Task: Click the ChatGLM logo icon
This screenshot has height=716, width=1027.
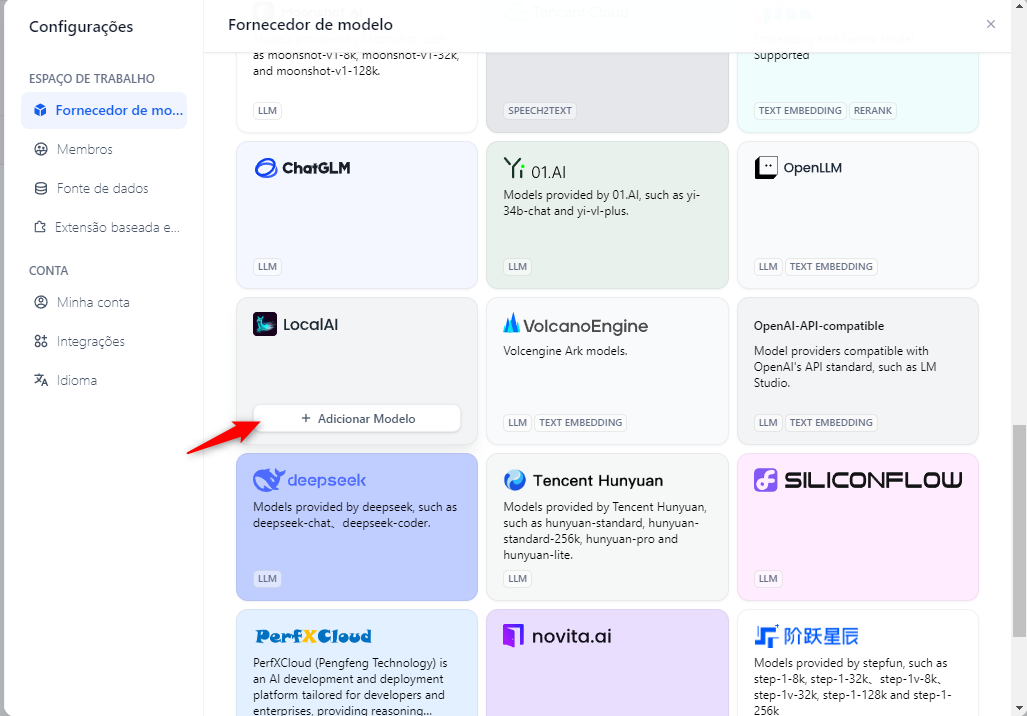Action: [x=266, y=168]
